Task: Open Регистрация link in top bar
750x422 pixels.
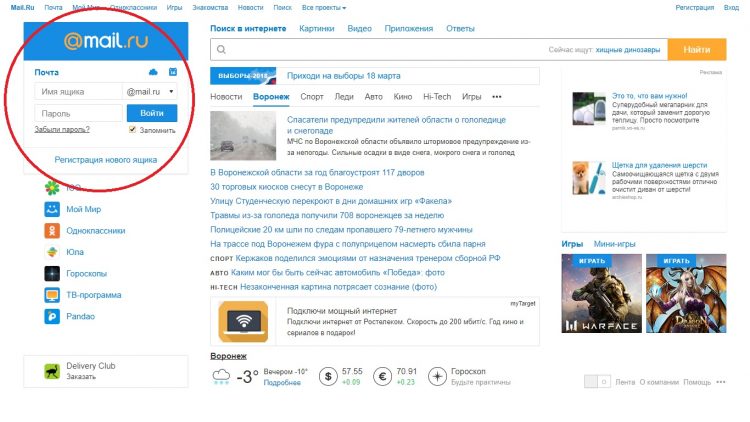Action: (695, 8)
